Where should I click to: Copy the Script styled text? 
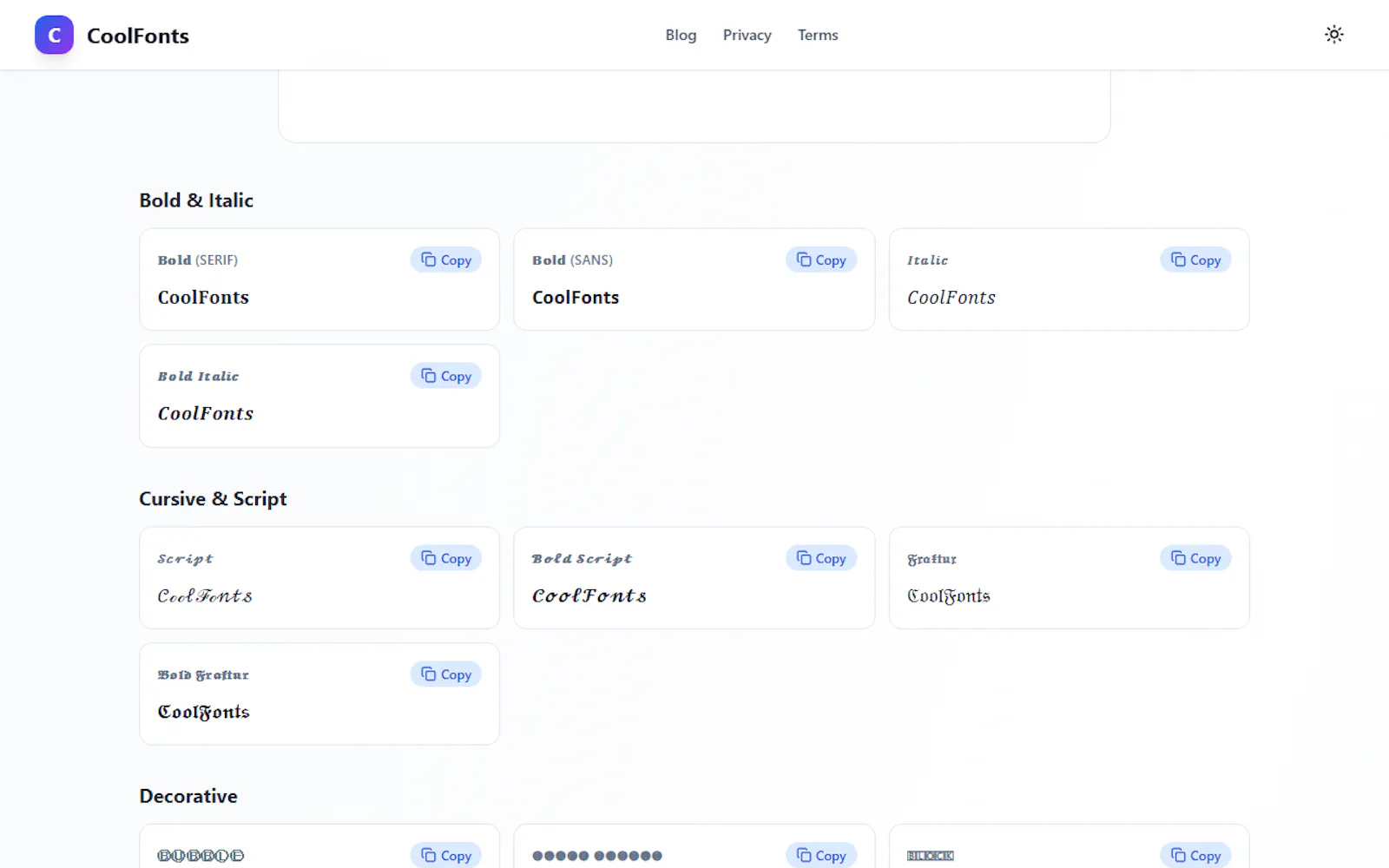tap(446, 558)
